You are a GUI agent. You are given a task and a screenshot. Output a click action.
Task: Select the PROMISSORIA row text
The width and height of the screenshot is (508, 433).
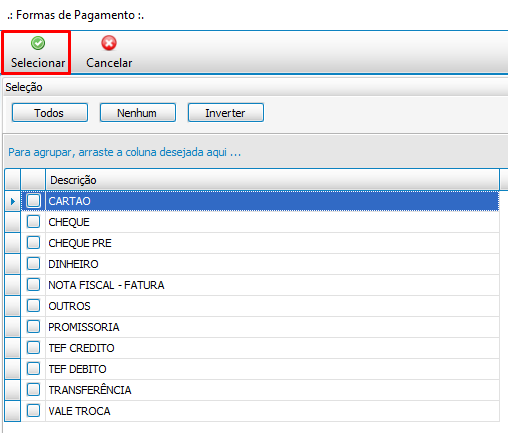84,327
